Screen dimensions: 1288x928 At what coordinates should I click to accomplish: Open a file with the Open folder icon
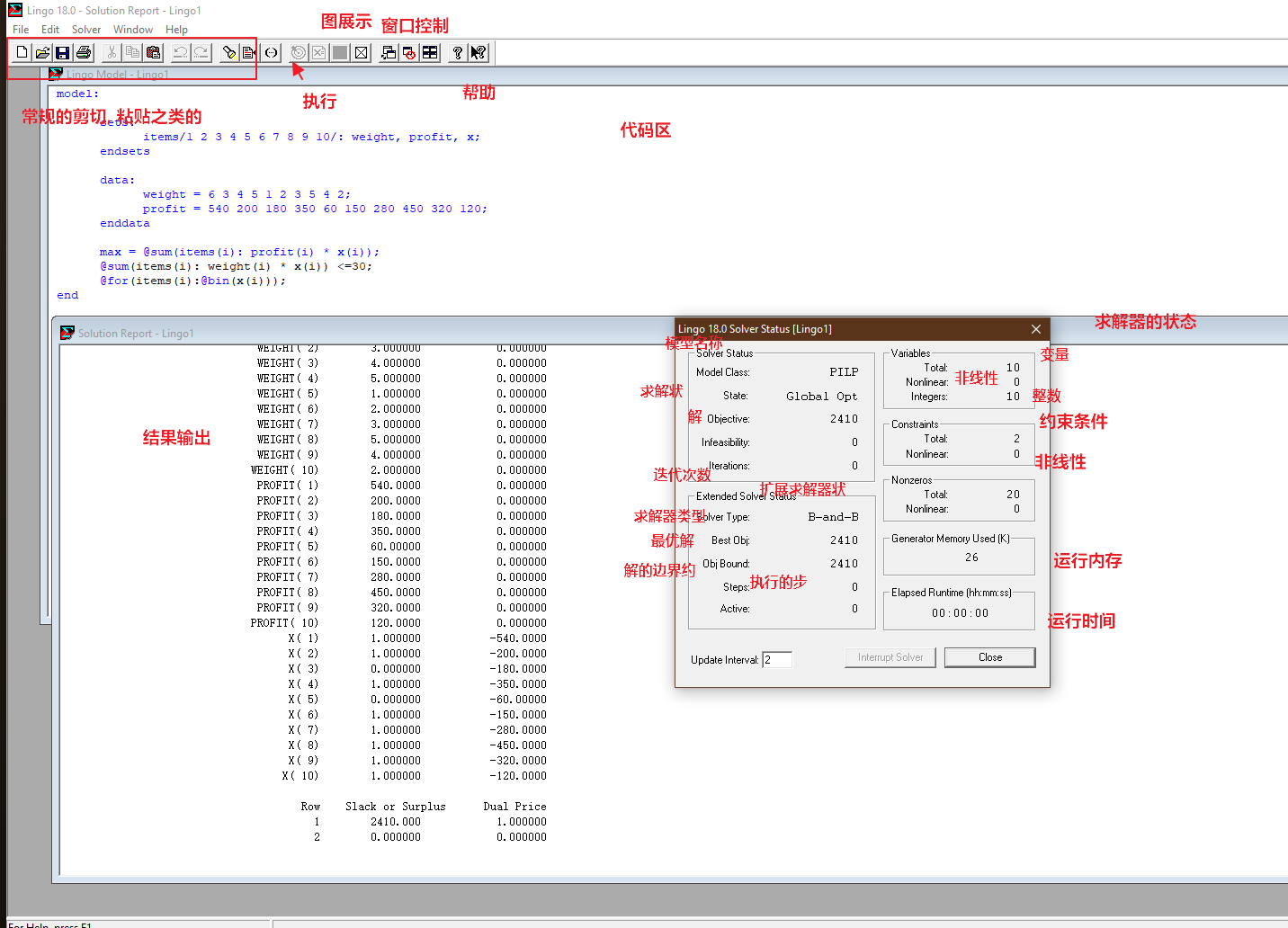tap(42, 53)
